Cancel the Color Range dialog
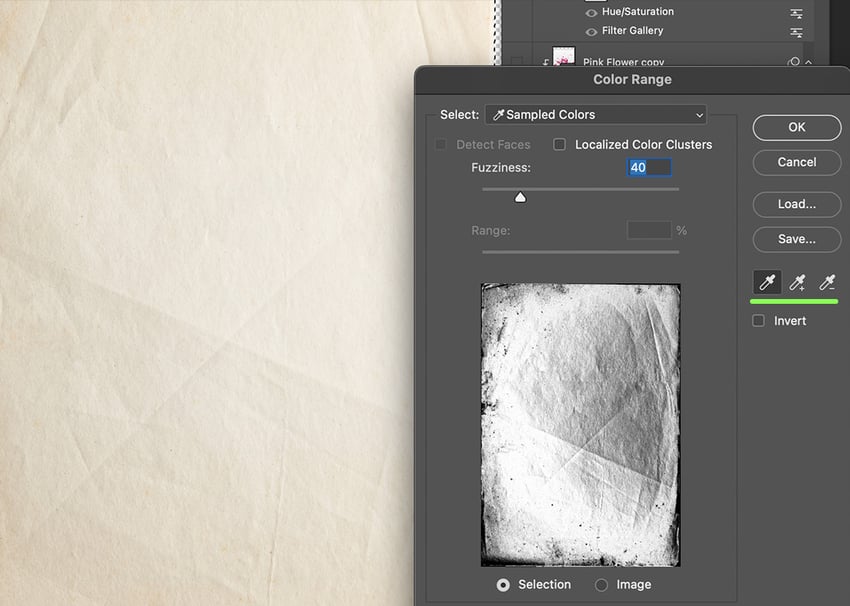This screenshot has height=606, width=850. (x=796, y=162)
